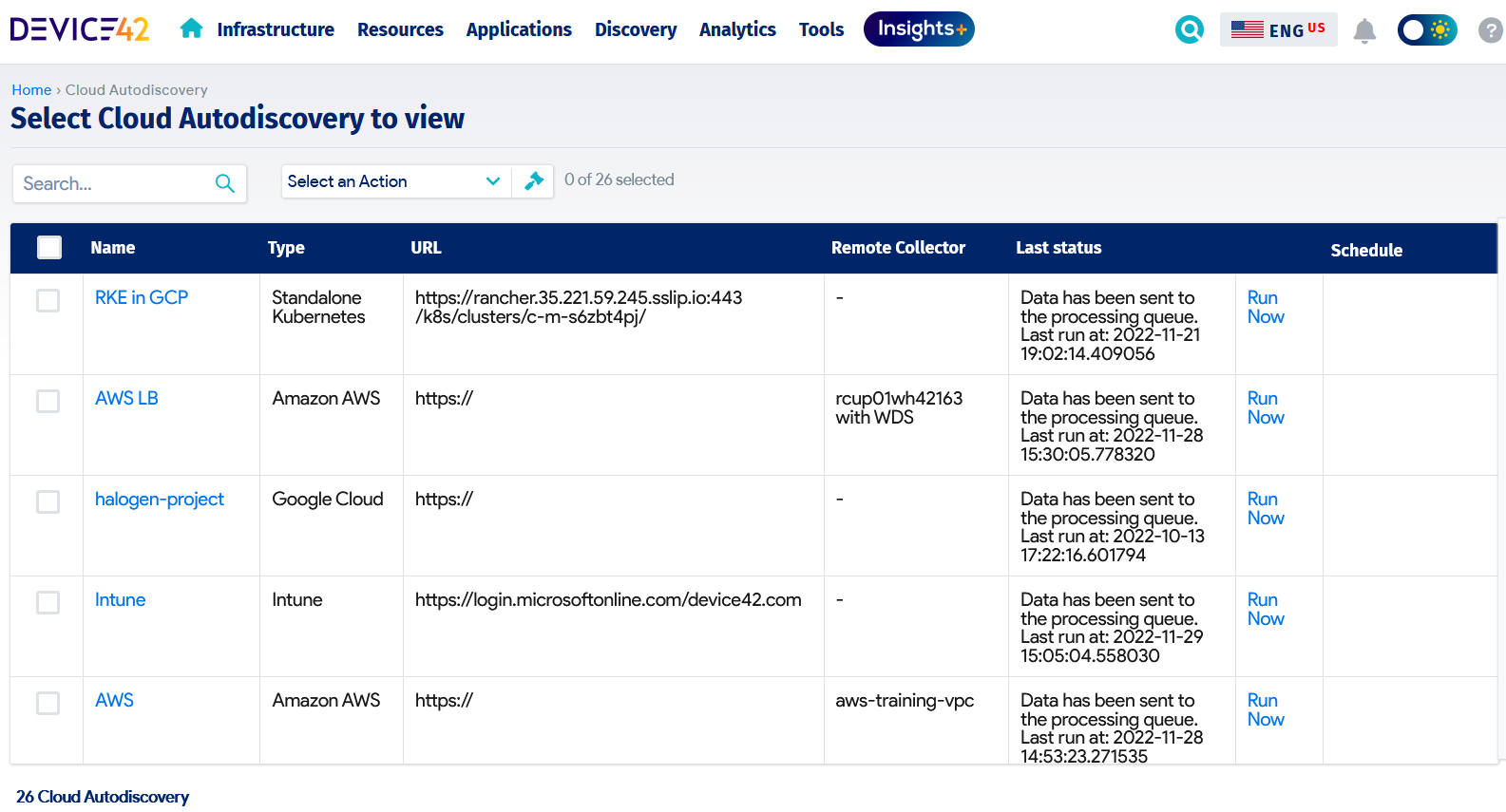Click the rancher URL cell text
Viewport: 1506px width, 812px height.
click(579, 307)
